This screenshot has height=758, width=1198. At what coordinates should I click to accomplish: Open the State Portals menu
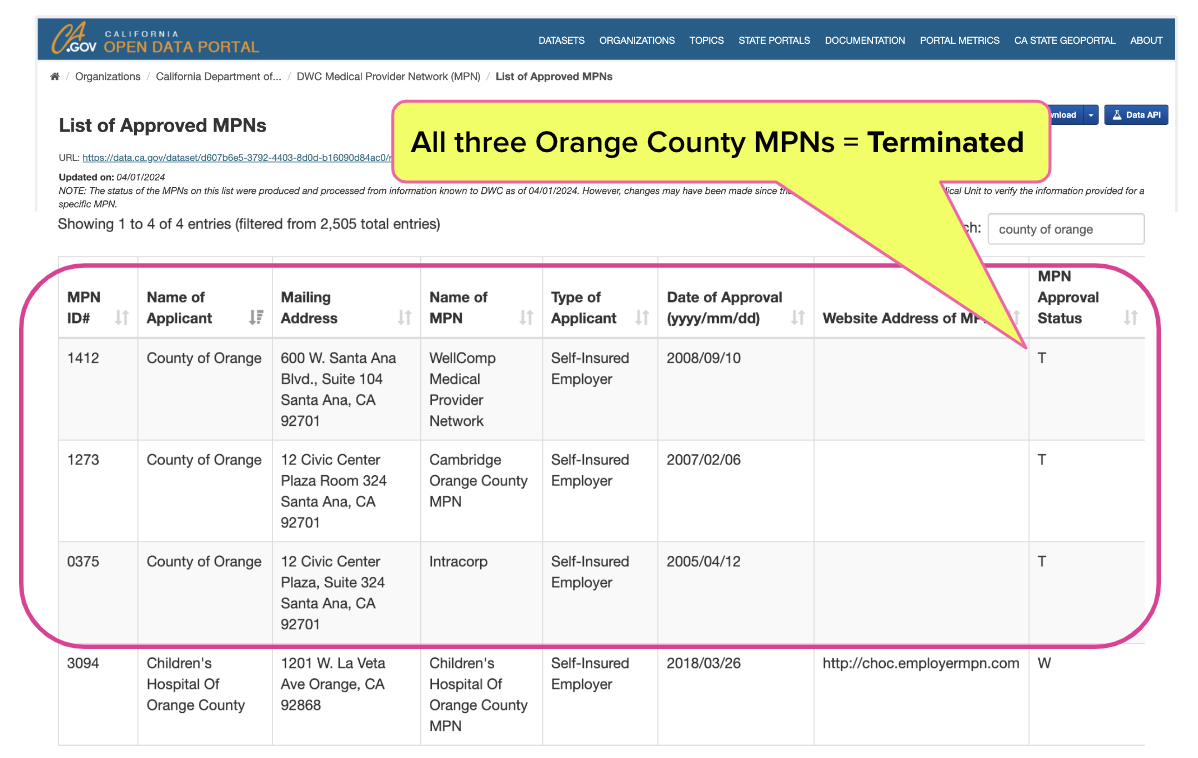[774, 40]
